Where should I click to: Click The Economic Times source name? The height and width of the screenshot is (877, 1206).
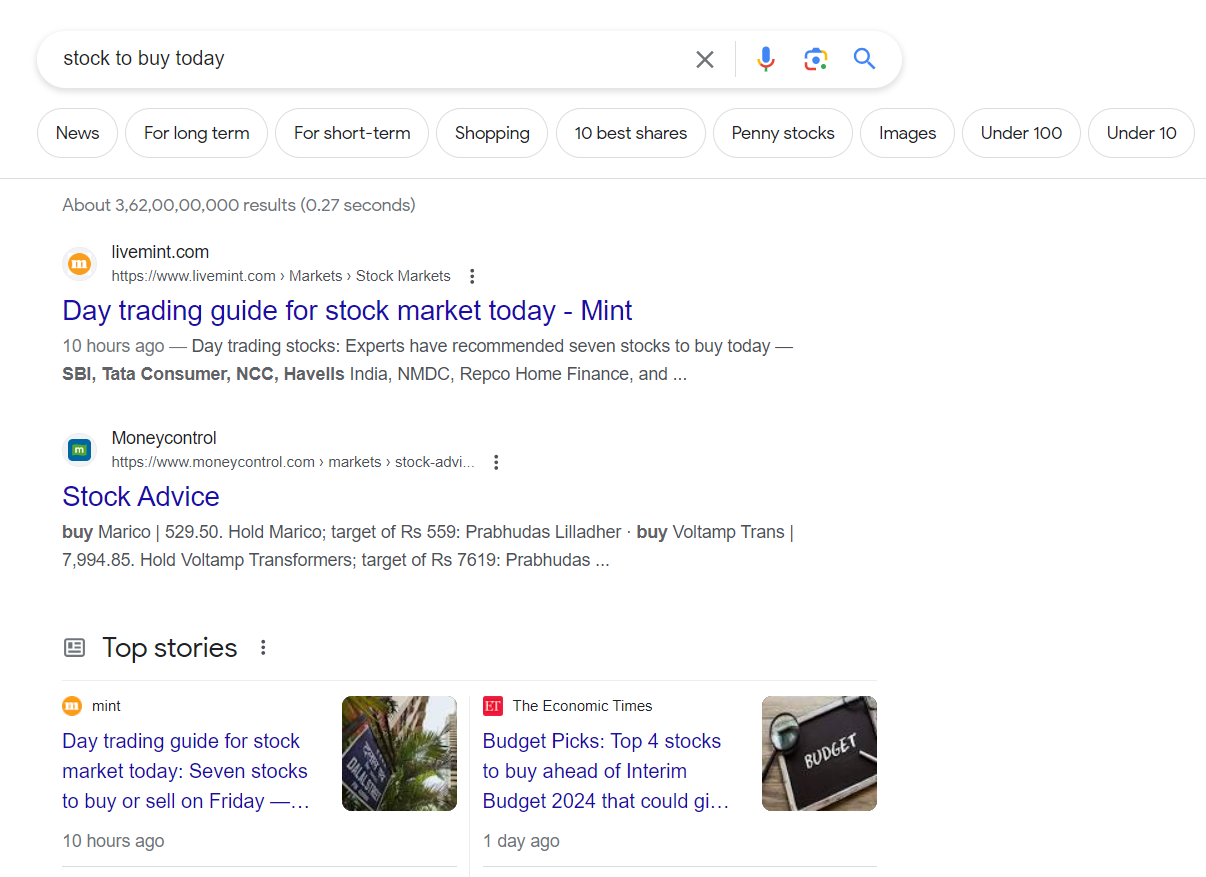(583, 706)
